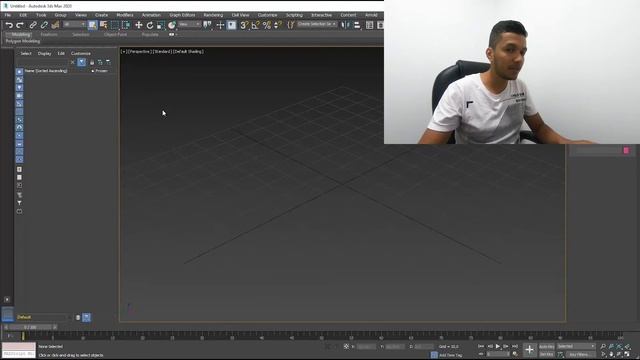640x360 pixels.
Task: Open Scene Explorer Customize menu
Action: 81,53
